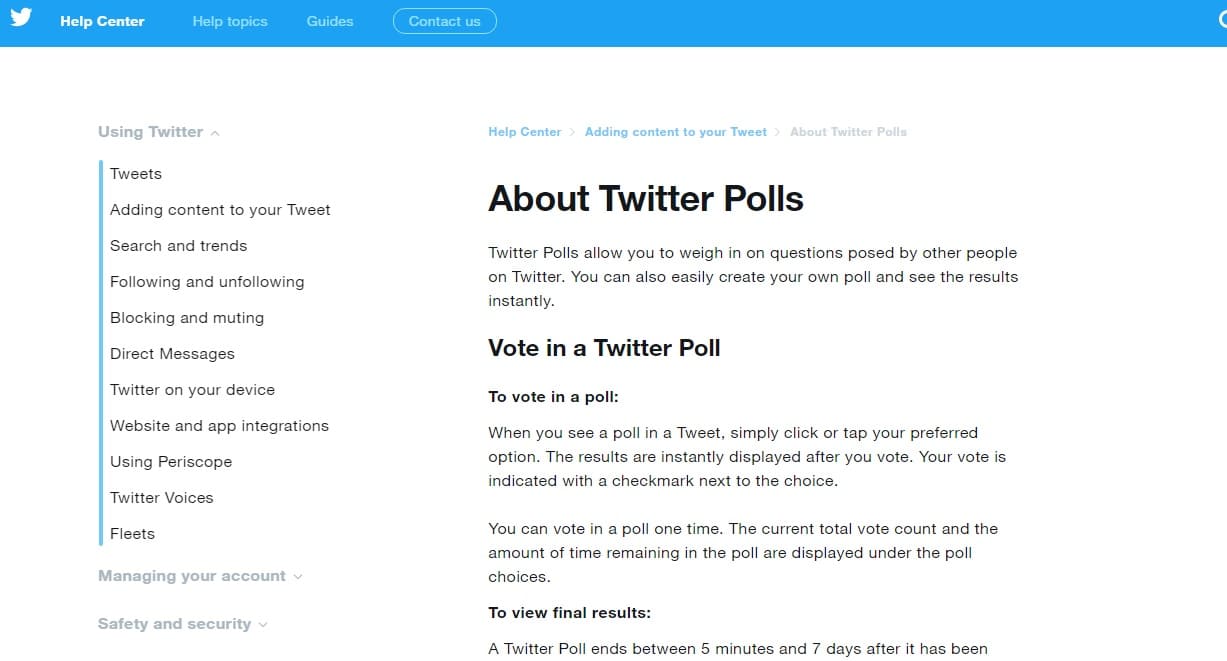Click the Help Center breadcrumb link
This screenshot has height=661, width=1227.
(524, 132)
